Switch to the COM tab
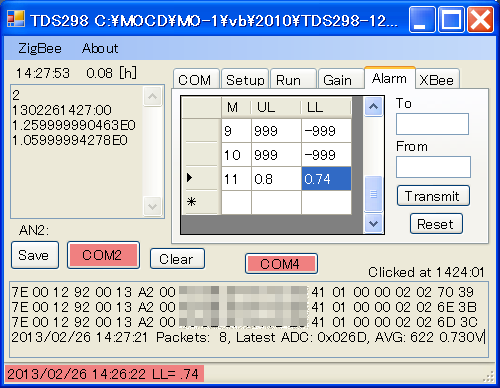This screenshot has width=500, height=388. [195, 79]
